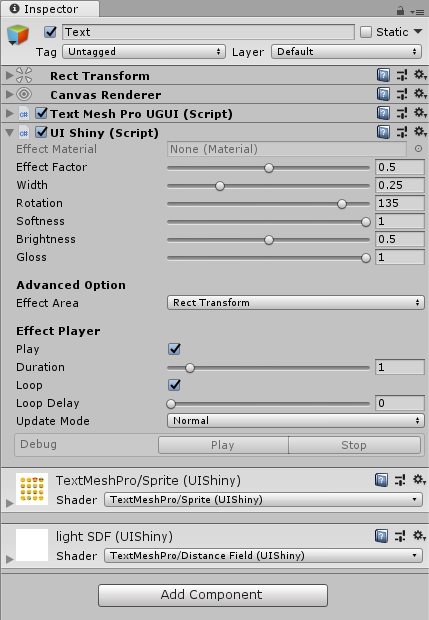This screenshot has width=429, height=620.
Task: Open the UI Shiny preset icon
Action: (x=402, y=132)
